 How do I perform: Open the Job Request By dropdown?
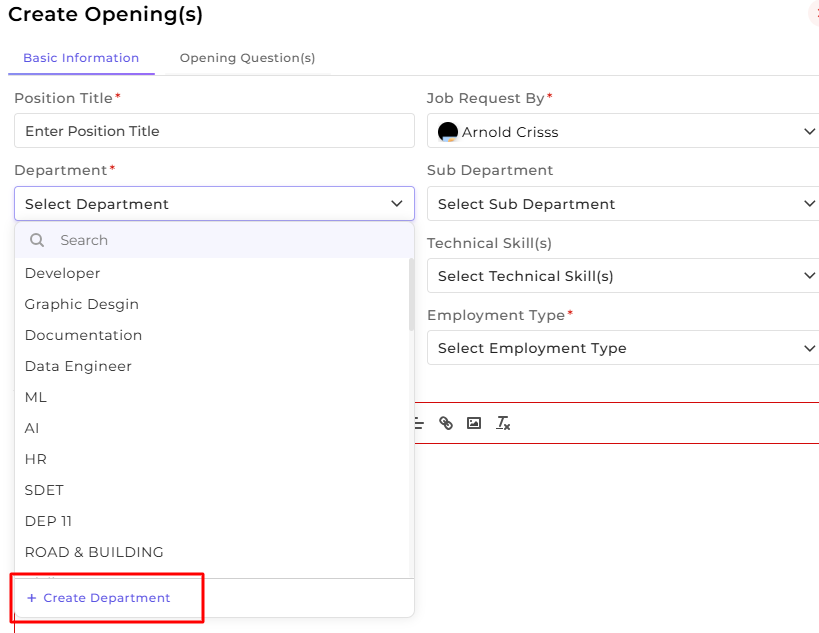click(623, 131)
